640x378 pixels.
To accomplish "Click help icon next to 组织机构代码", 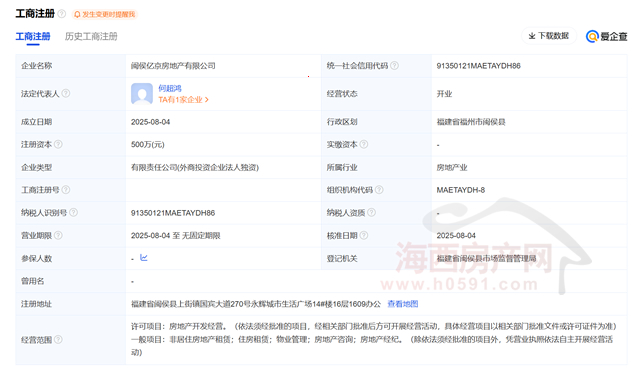I will point(379,189).
